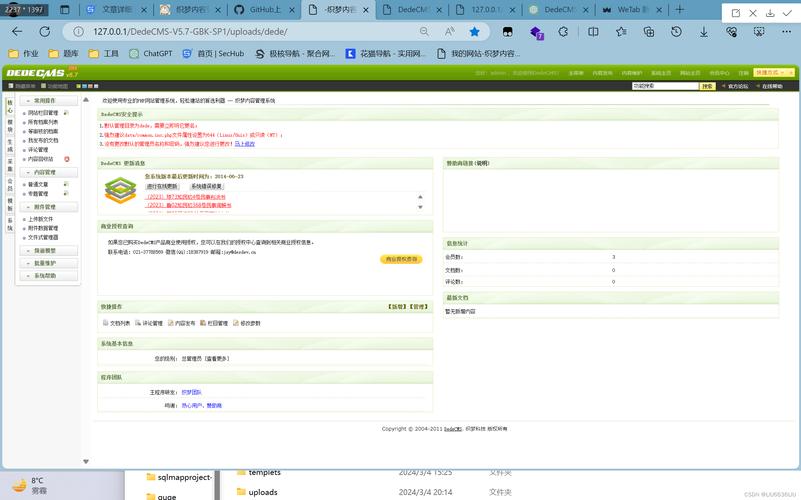The image size is (801, 500).
Task: Select the 系统 vertical tab in left strip
Action: (10, 225)
